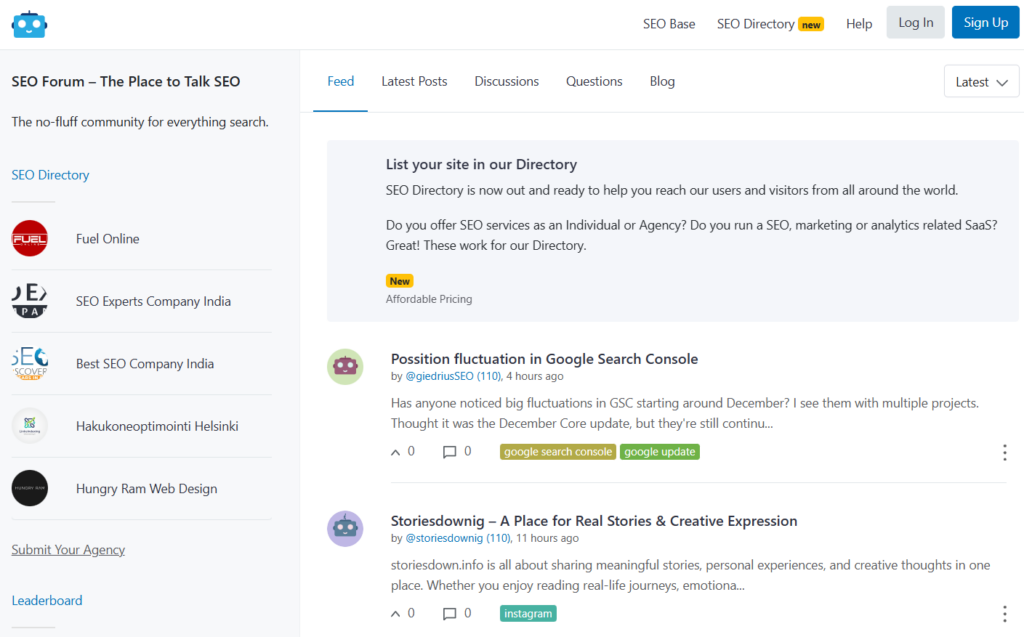Filter by the google search console tag

pyautogui.click(x=557, y=452)
